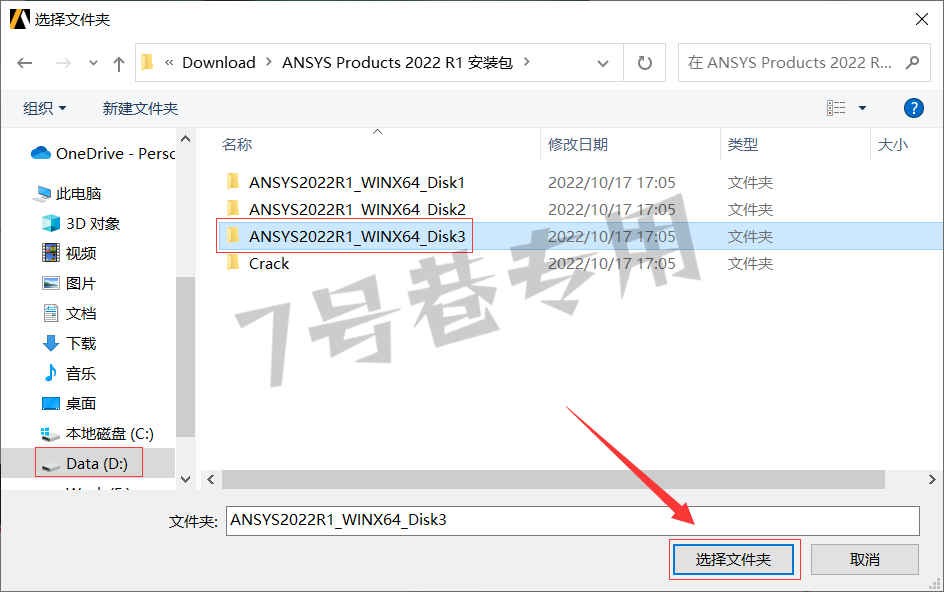The height and width of the screenshot is (592, 944).
Task: Open 桌面 in sidebar
Action: 69,404
